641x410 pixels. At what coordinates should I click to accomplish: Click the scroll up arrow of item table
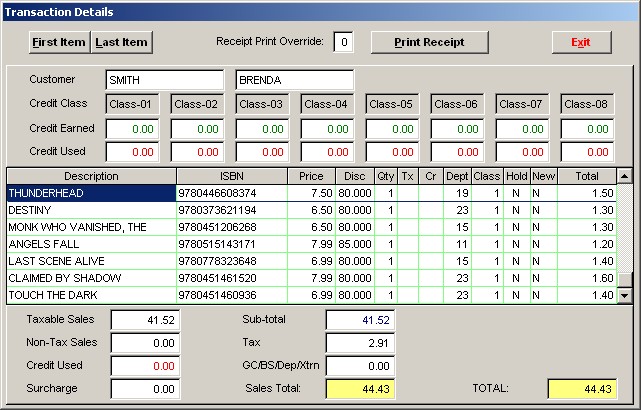pyautogui.click(x=624, y=176)
